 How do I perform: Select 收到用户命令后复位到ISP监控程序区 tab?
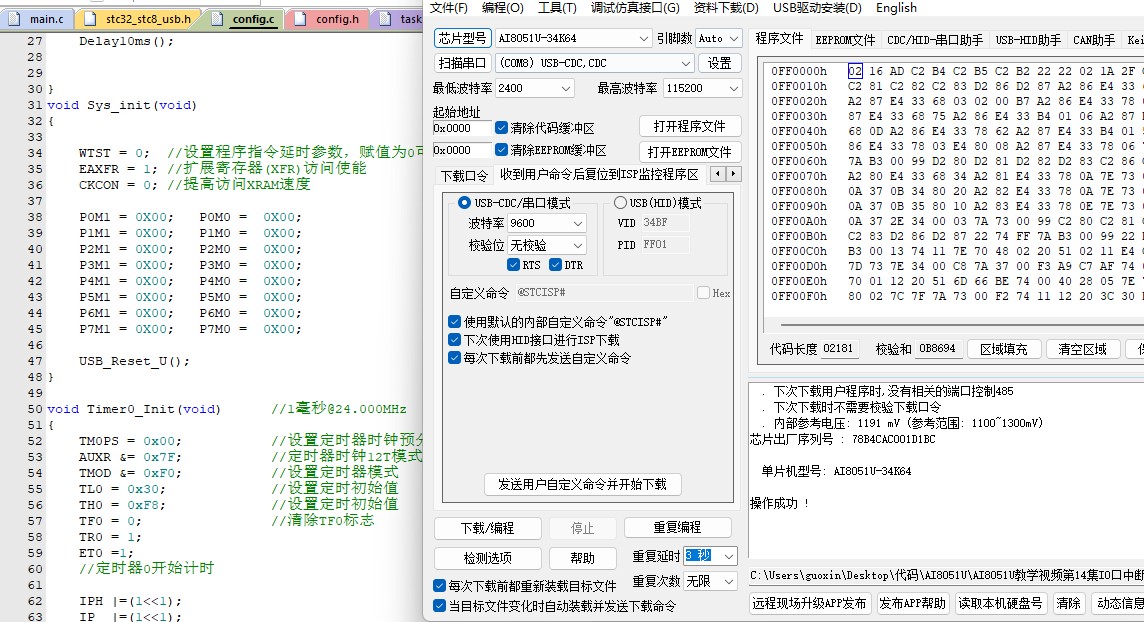(599, 174)
